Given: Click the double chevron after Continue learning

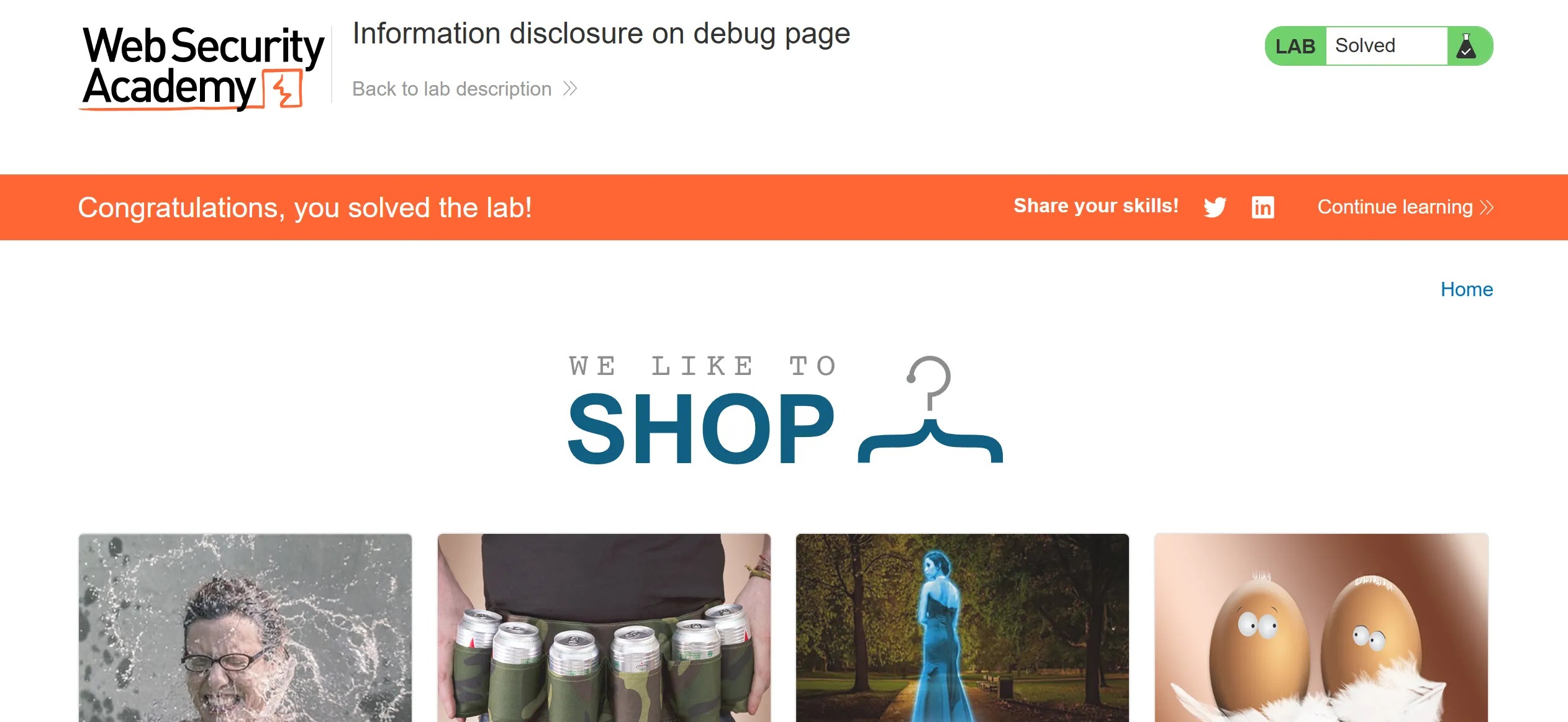Looking at the screenshot, I should click(1487, 207).
